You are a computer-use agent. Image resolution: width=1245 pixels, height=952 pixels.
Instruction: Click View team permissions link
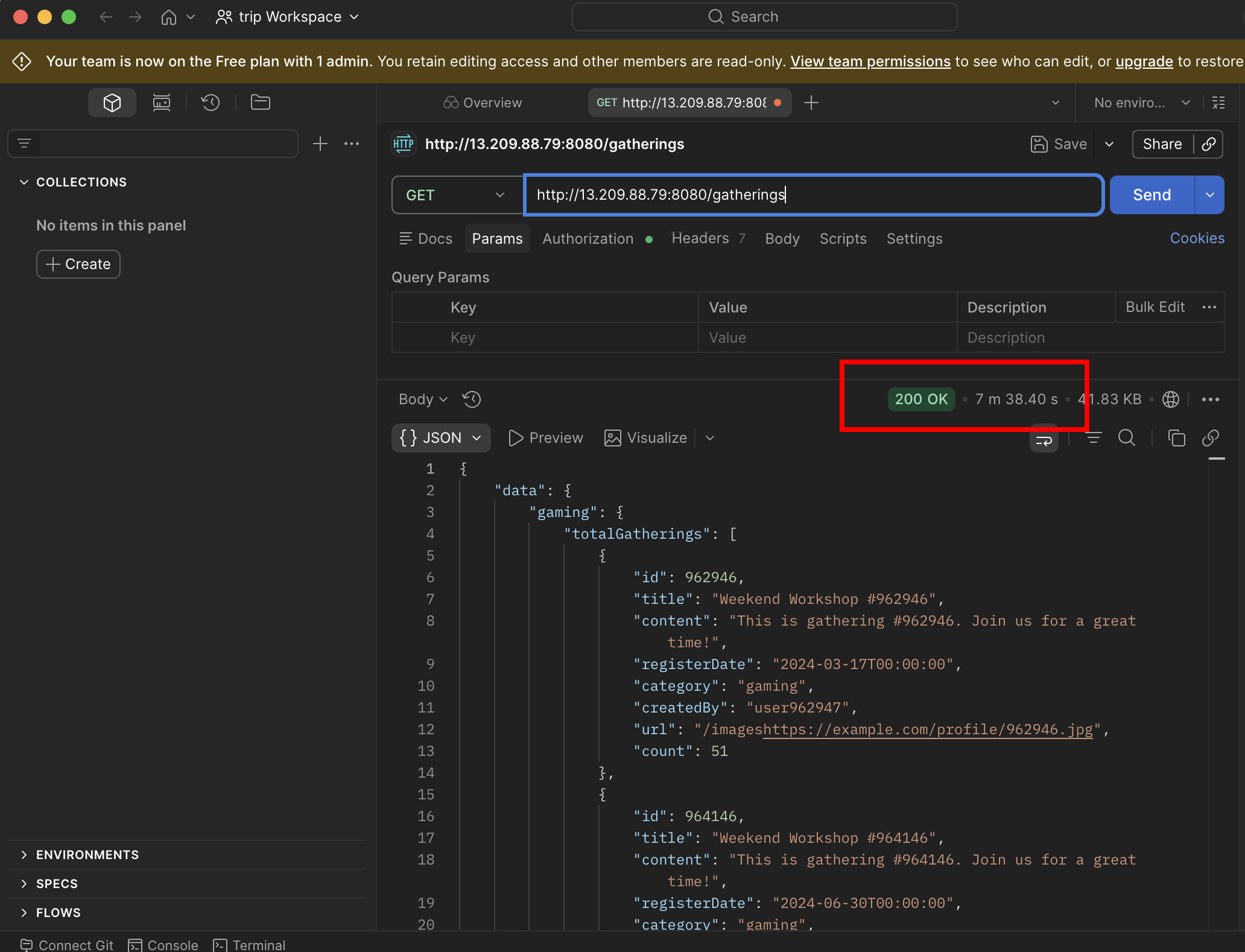point(870,62)
